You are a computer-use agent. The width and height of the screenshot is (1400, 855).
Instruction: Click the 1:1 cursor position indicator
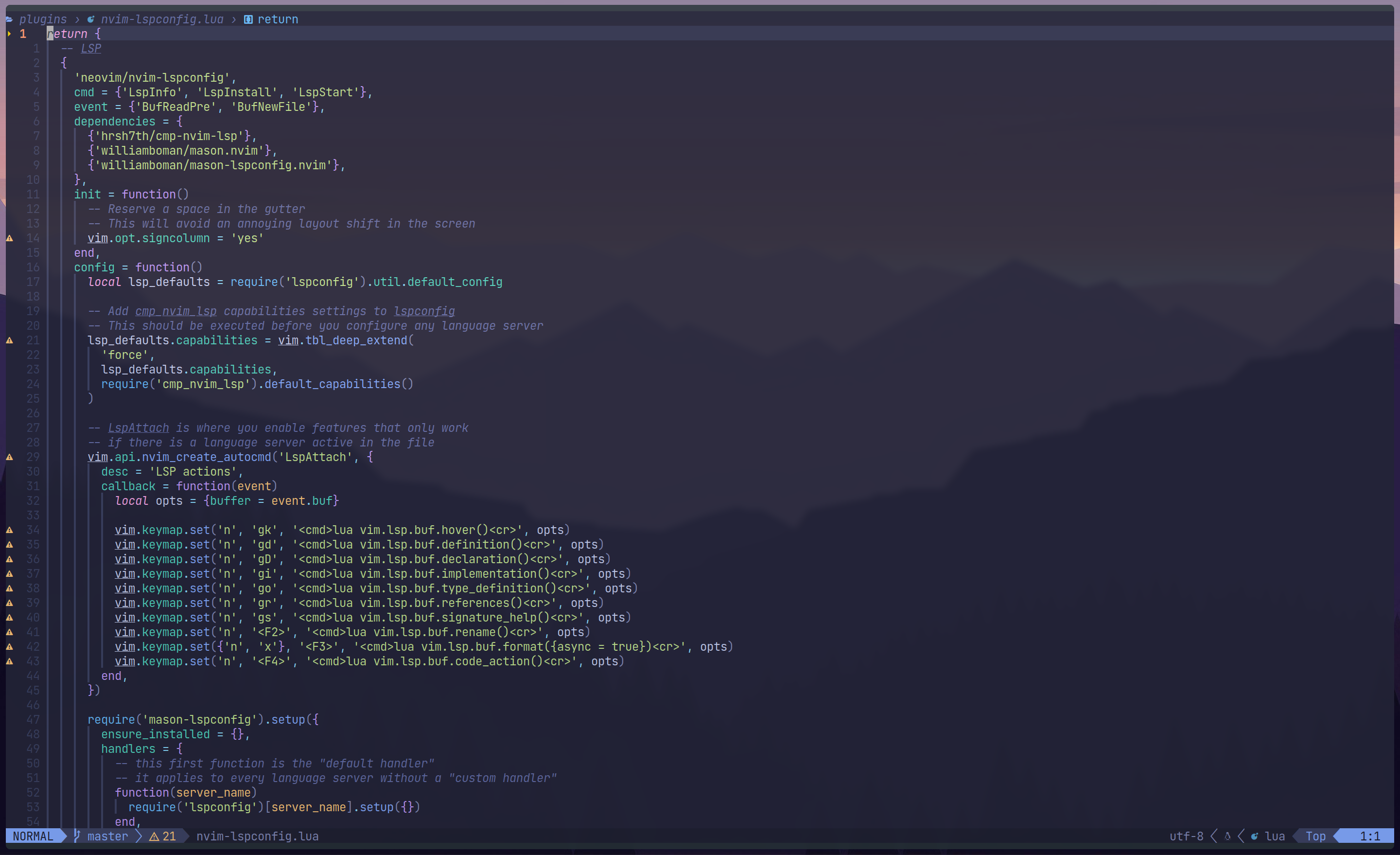pos(1370,836)
